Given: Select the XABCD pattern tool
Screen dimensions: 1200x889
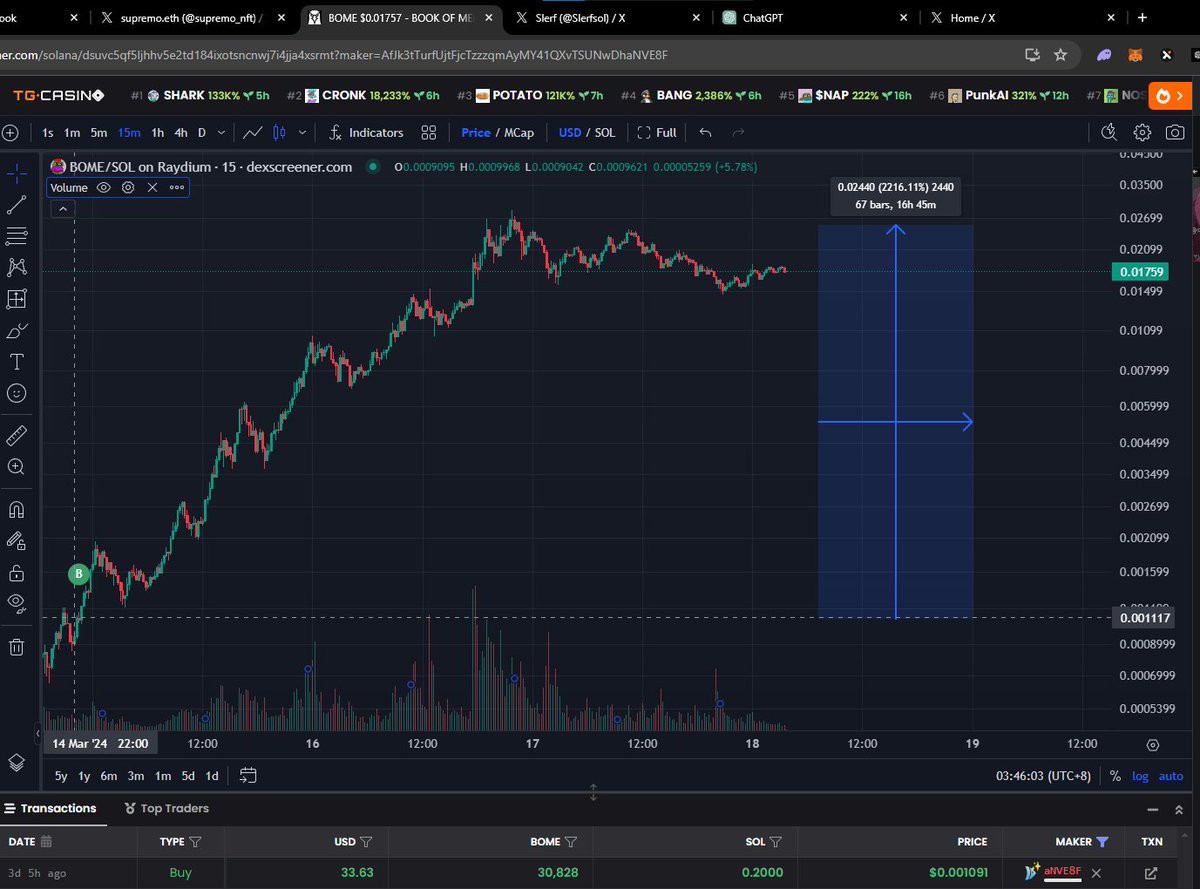Looking at the screenshot, I should click(16, 267).
